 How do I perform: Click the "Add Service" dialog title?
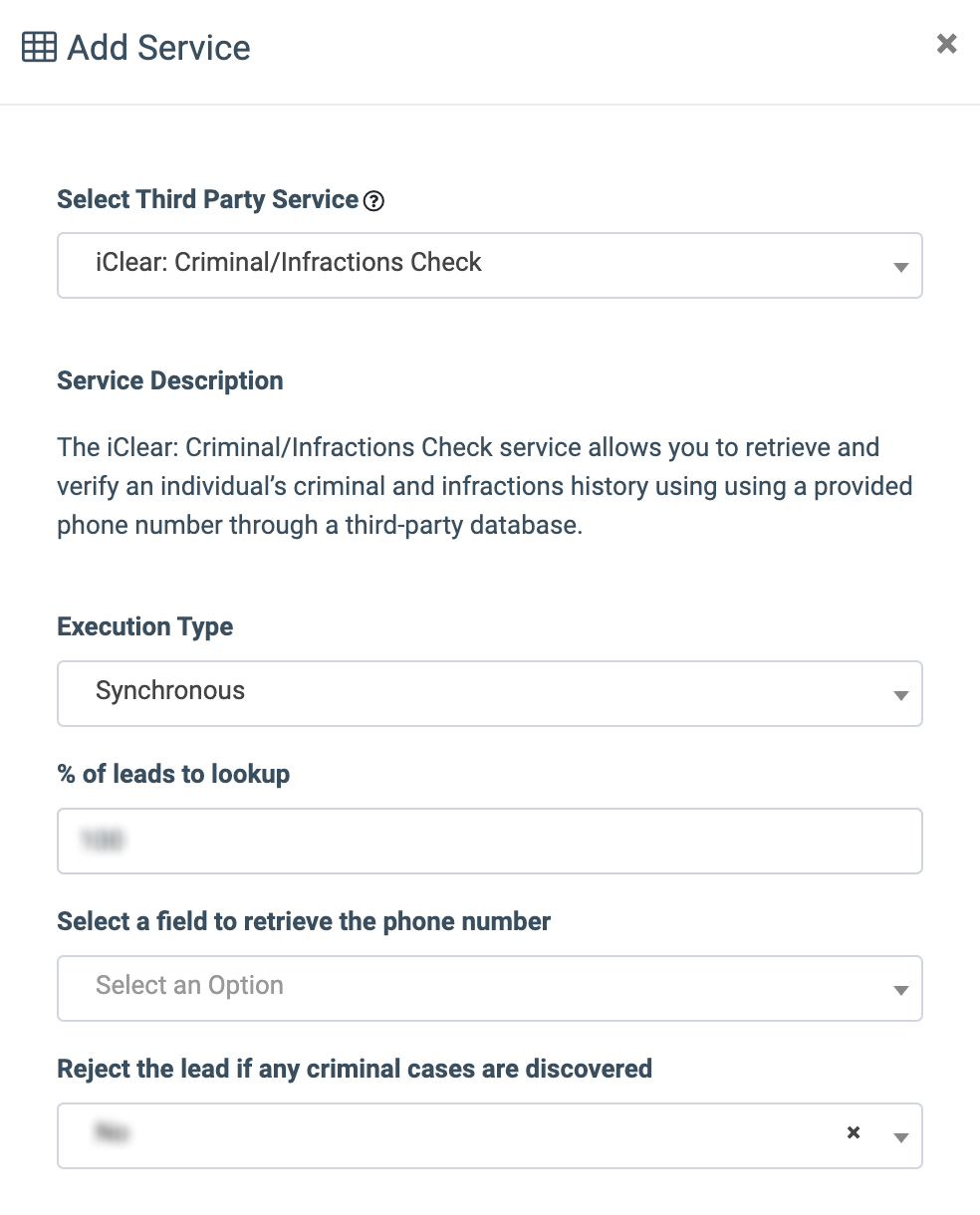coord(158,48)
